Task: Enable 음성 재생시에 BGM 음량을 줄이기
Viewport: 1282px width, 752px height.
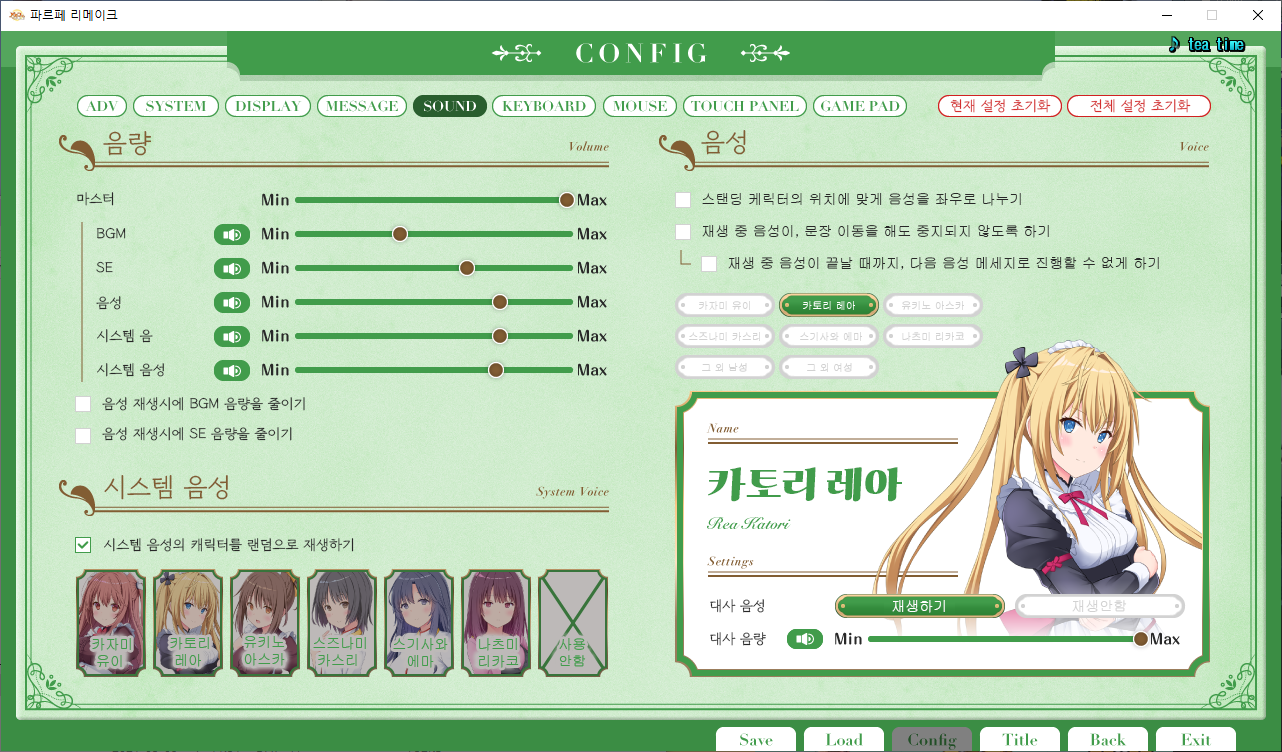Action: click(x=83, y=404)
